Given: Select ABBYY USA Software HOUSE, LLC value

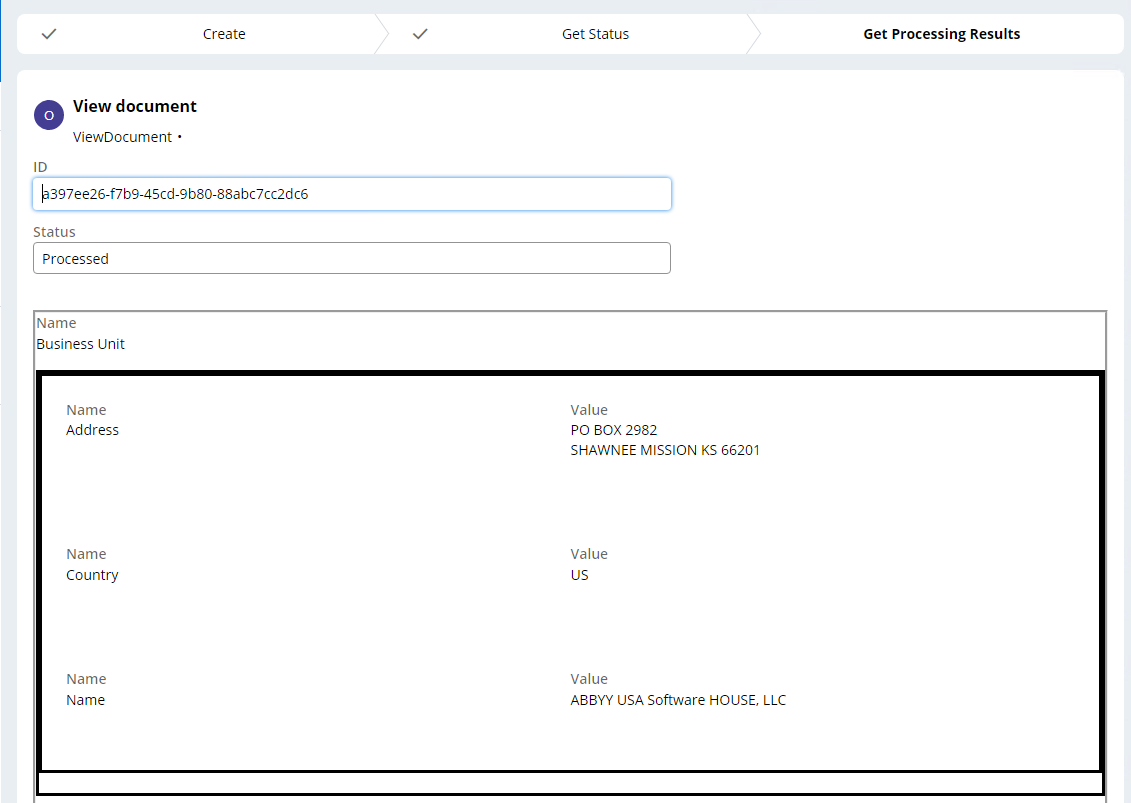Looking at the screenshot, I should 678,700.
